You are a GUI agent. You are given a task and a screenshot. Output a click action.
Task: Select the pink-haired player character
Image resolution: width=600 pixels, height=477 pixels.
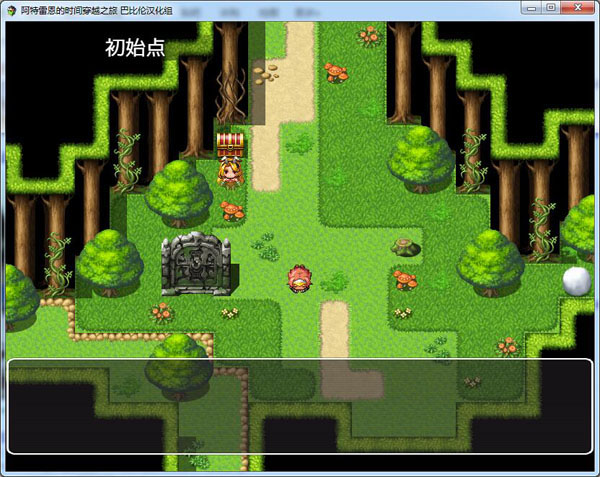(x=299, y=279)
